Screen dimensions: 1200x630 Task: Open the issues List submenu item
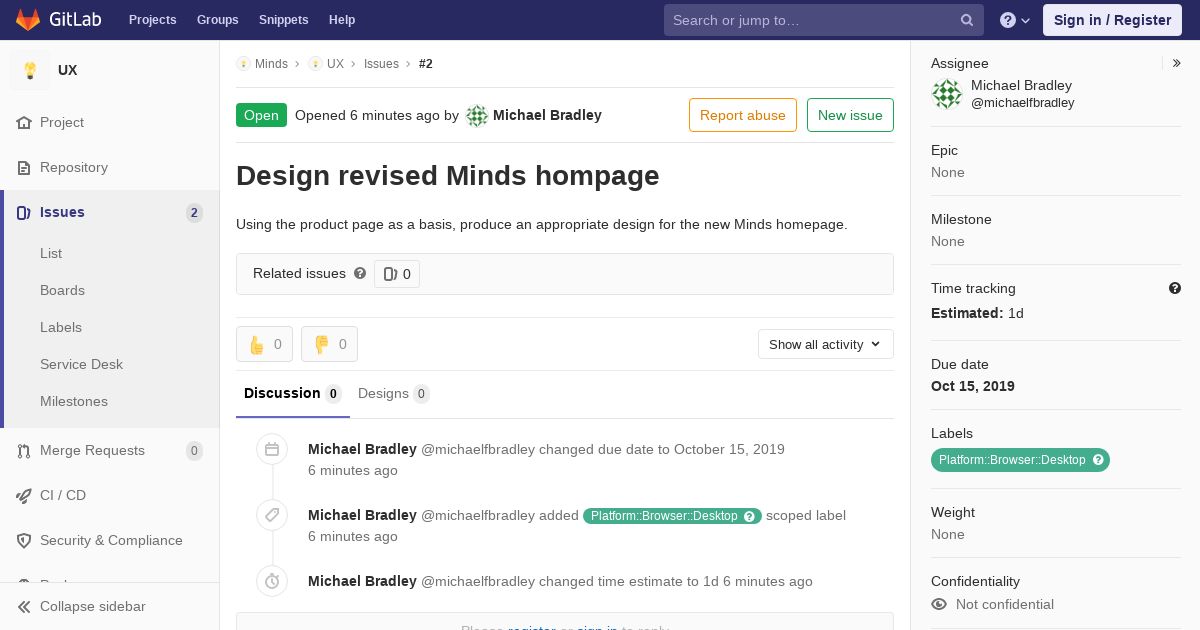click(51, 253)
